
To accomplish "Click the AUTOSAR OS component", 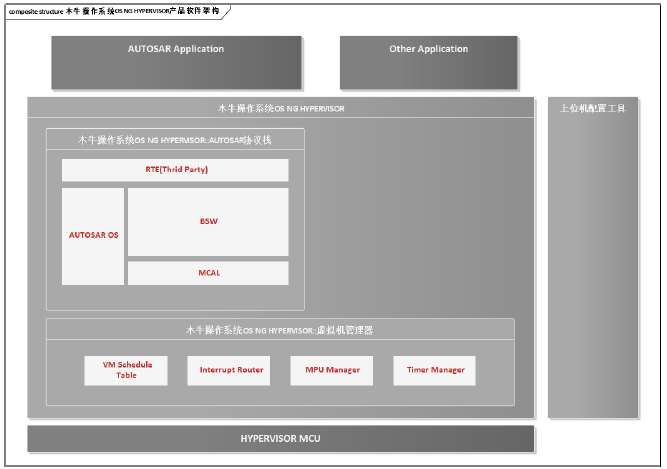I will 93,236.
